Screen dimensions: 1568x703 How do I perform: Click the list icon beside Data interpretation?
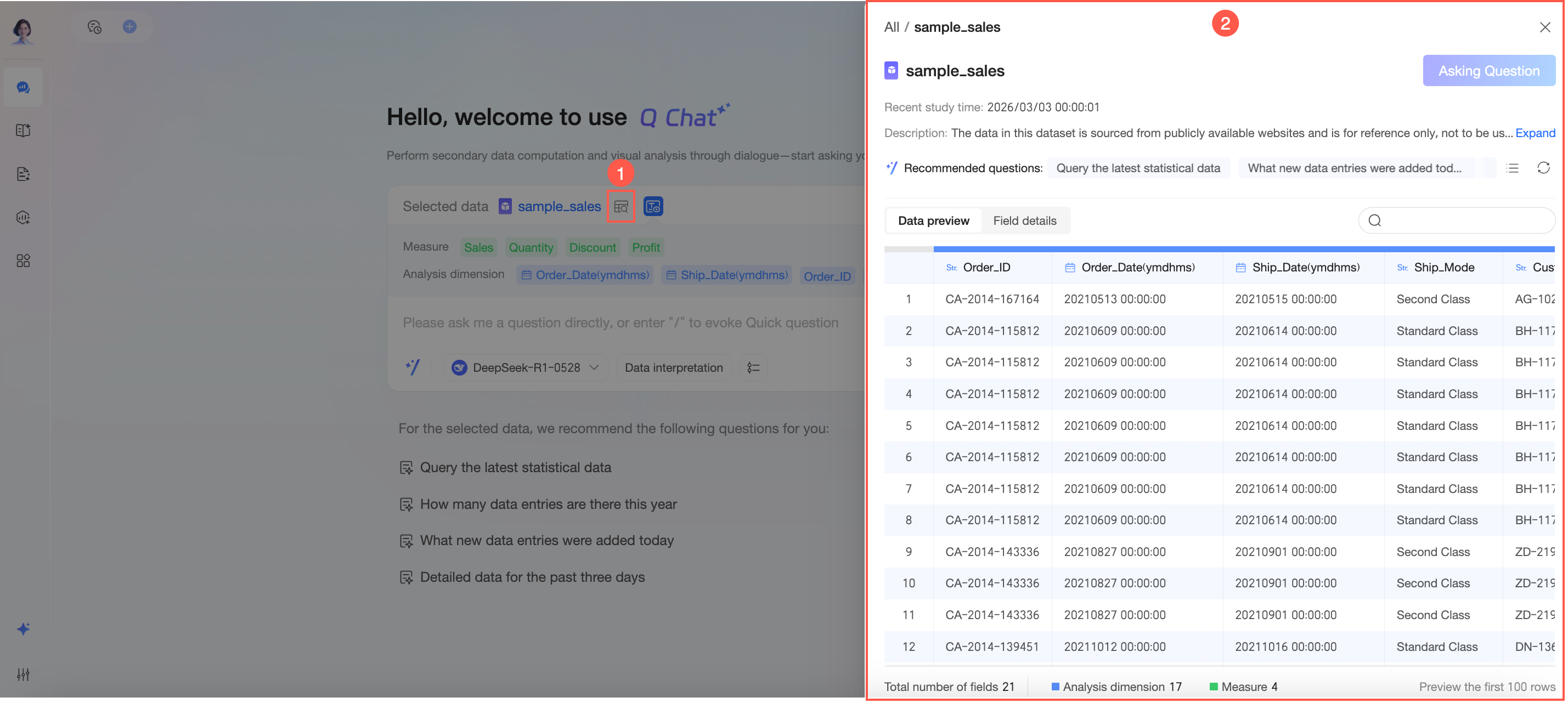pos(754,367)
